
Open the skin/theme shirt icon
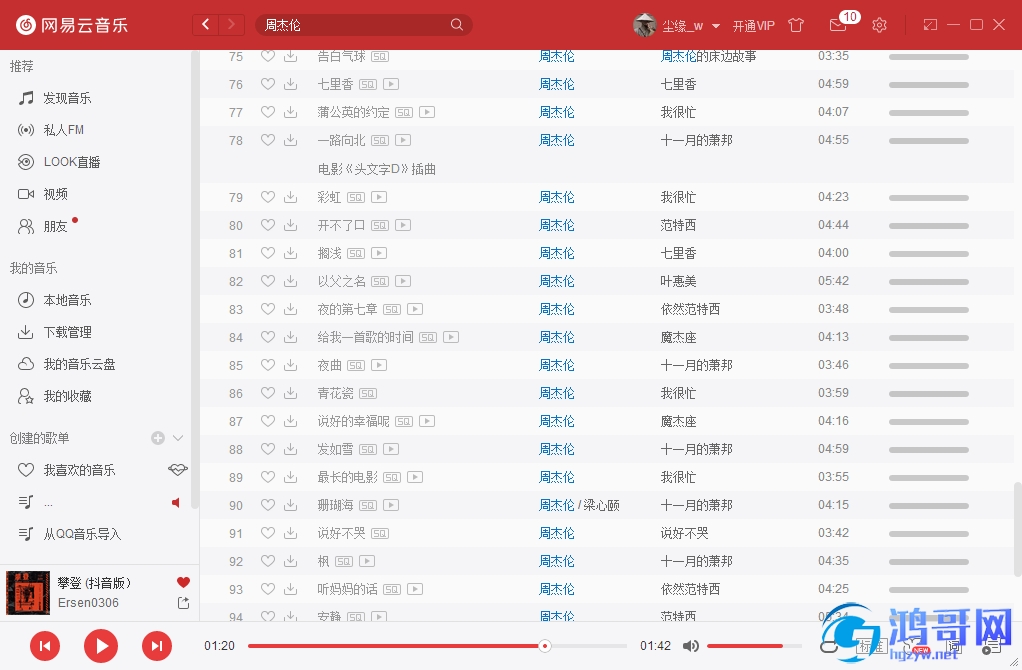click(x=796, y=25)
